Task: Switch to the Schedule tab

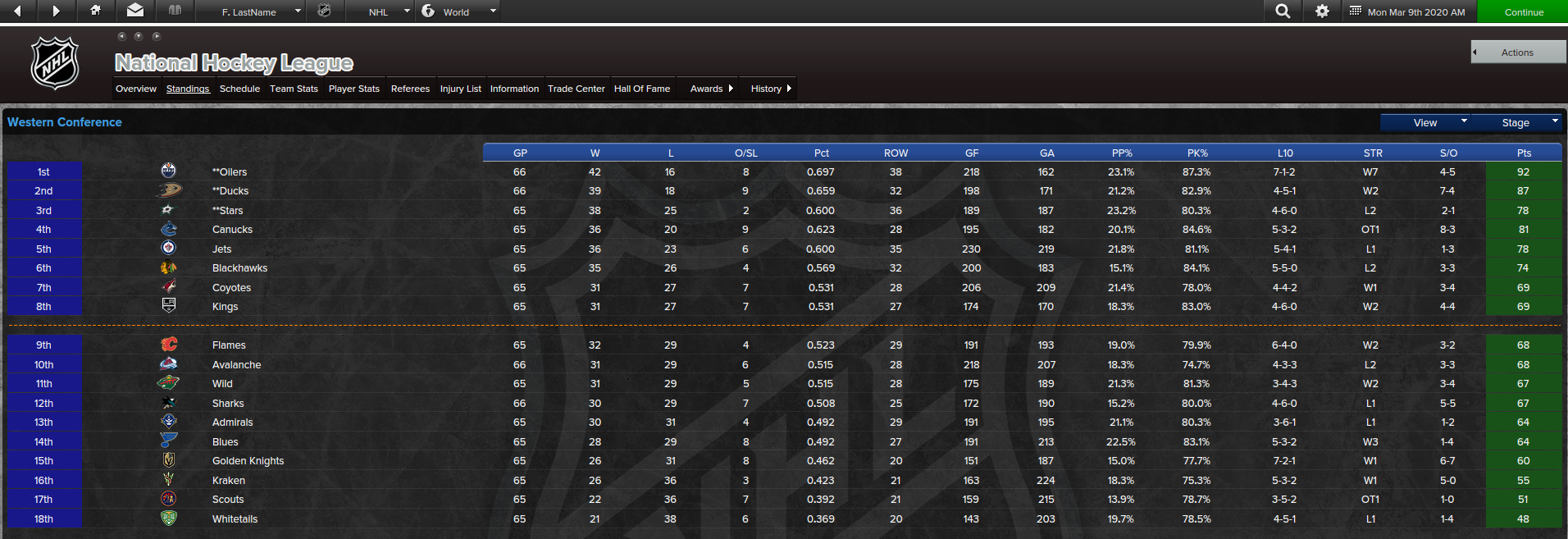Action: tap(239, 89)
